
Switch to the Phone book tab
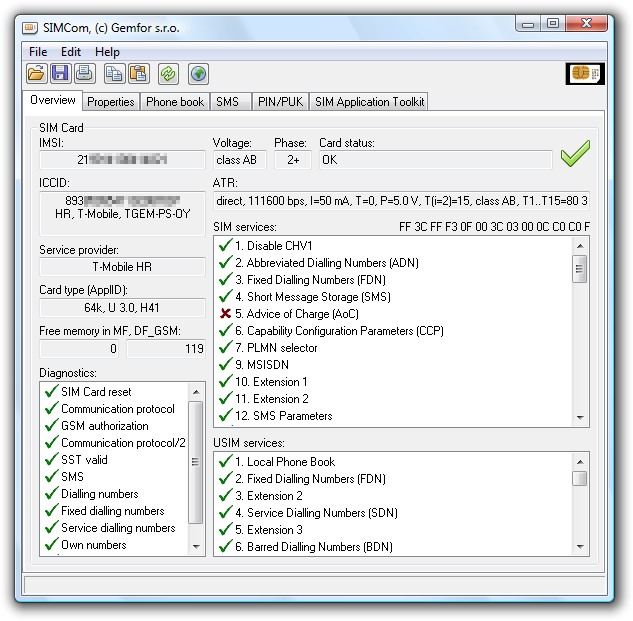(175, 102)
